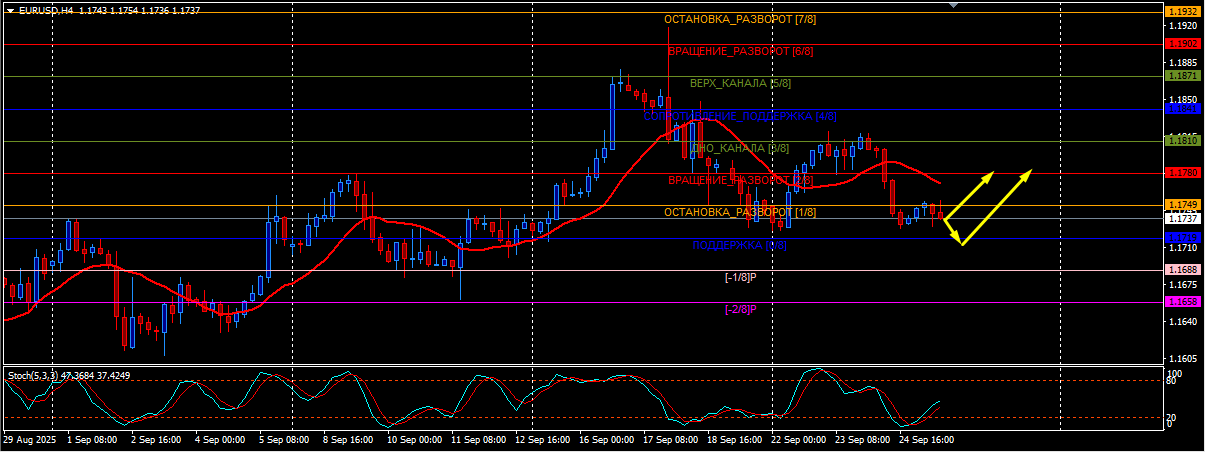Click the 2 Sep 16:00 time label
The height and width of the screenshot is (452, 1205).
(154, 439)
